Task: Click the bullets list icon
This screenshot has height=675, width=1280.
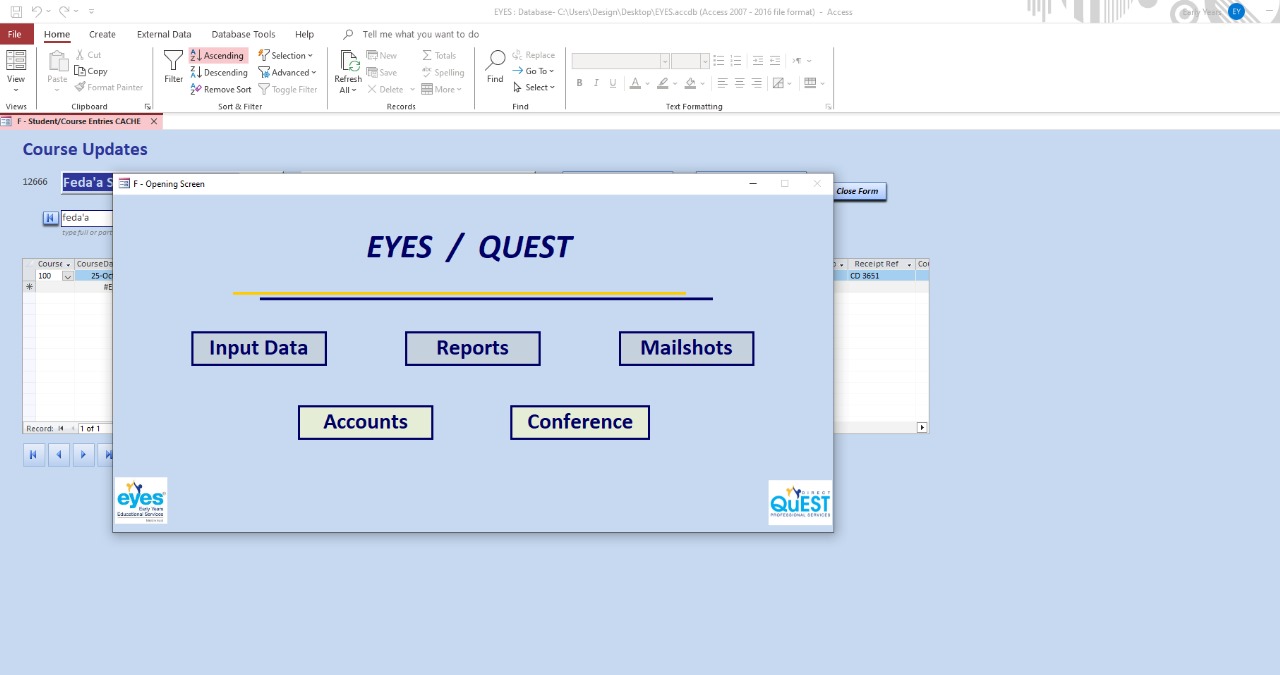Action: click(x=719, y=61)
